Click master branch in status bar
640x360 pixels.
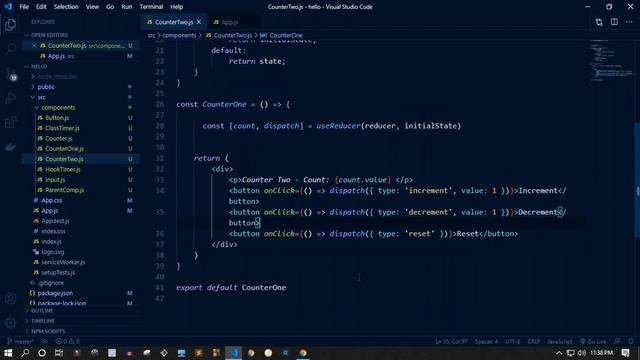pyautogui.click(x=20, y=341)
